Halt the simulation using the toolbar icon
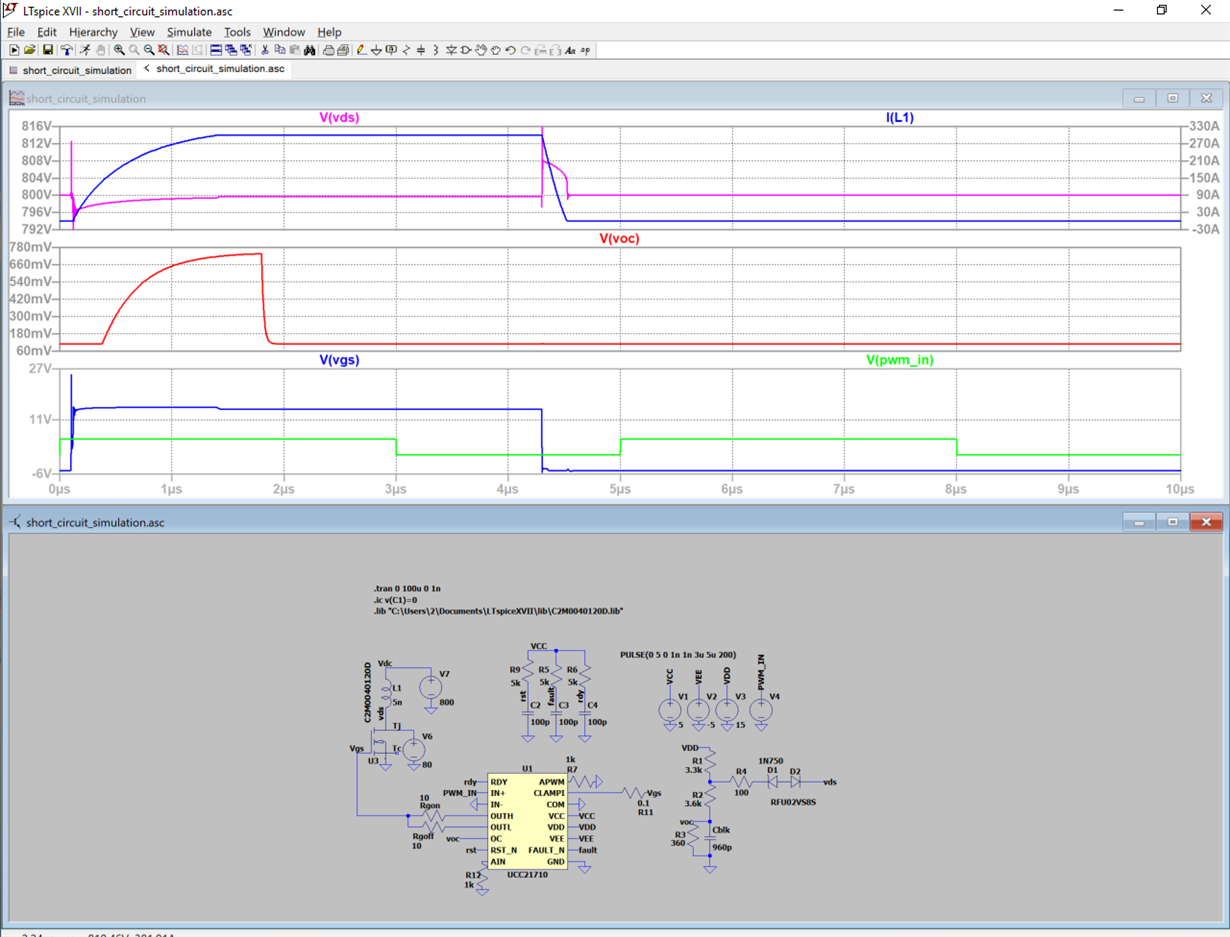Screen dimensions: 1230x937 coord(101,50)
